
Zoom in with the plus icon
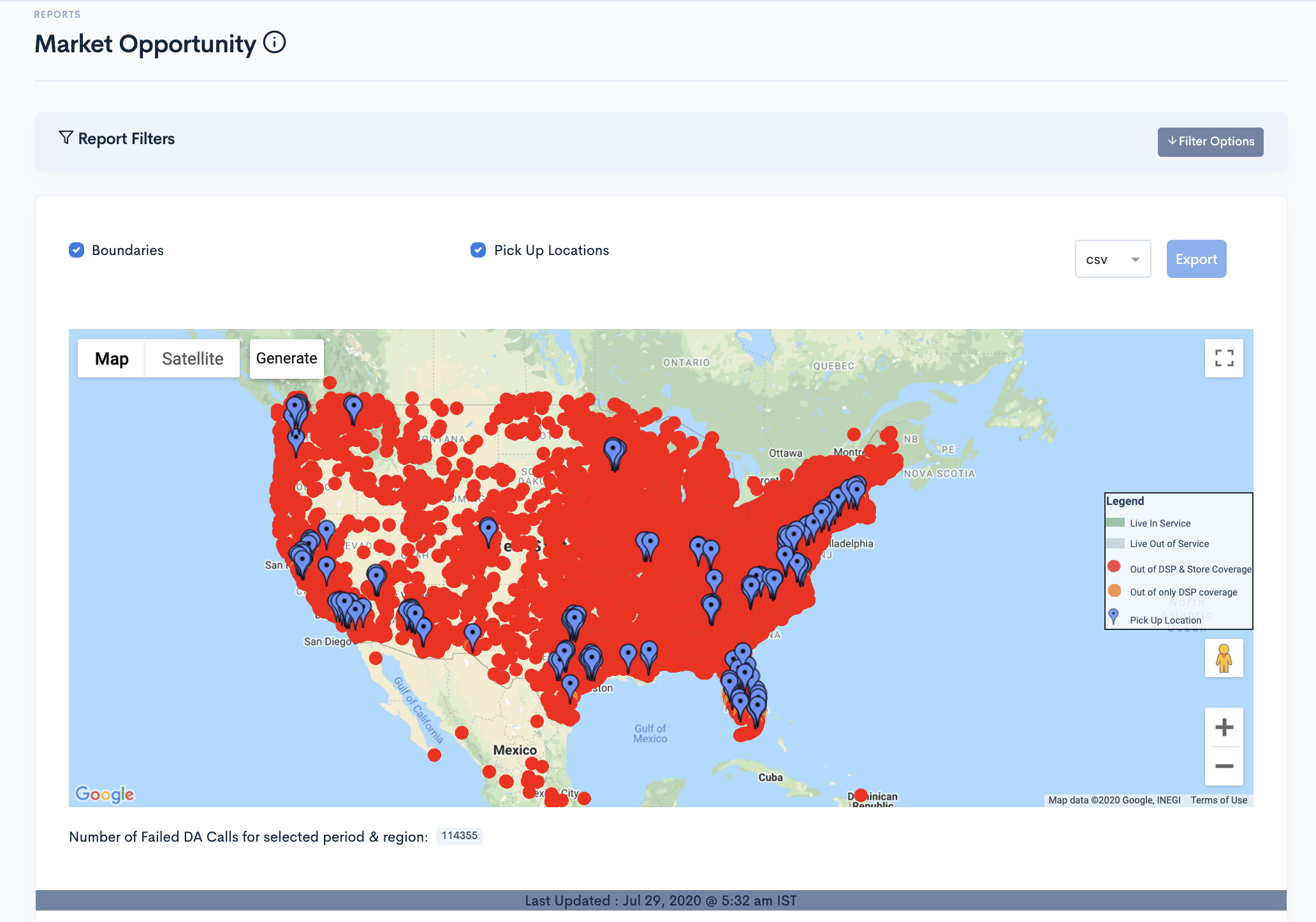tap(1224, 727)
